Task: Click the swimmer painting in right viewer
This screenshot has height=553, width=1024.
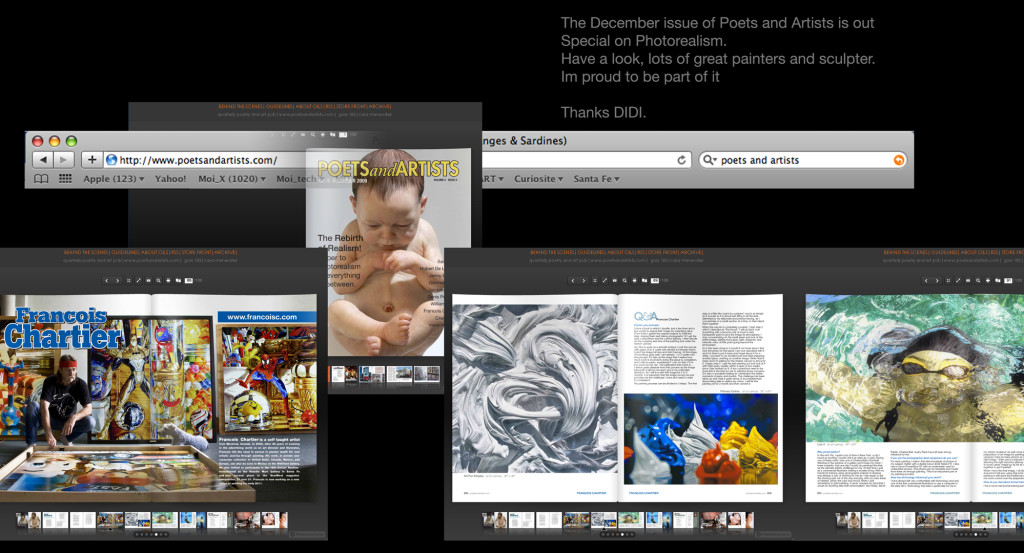Action: coord(915,368)
